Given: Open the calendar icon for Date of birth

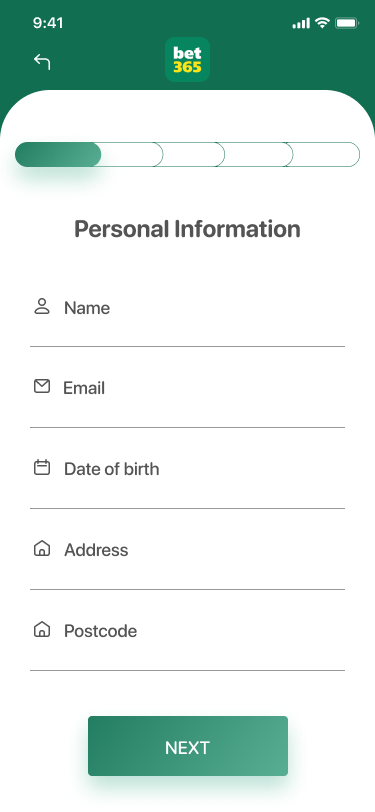Looking at the screenshot, I should click(x=42, y=468).
